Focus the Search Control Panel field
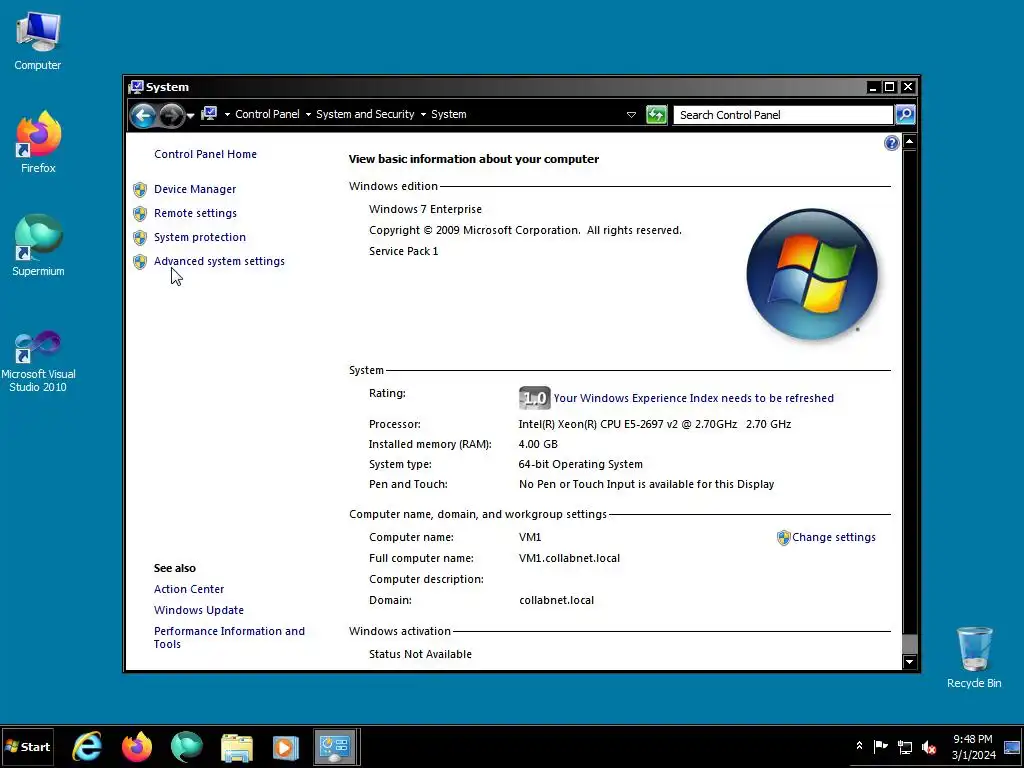This screenshot has height=768, width=1024. [782, 115]
